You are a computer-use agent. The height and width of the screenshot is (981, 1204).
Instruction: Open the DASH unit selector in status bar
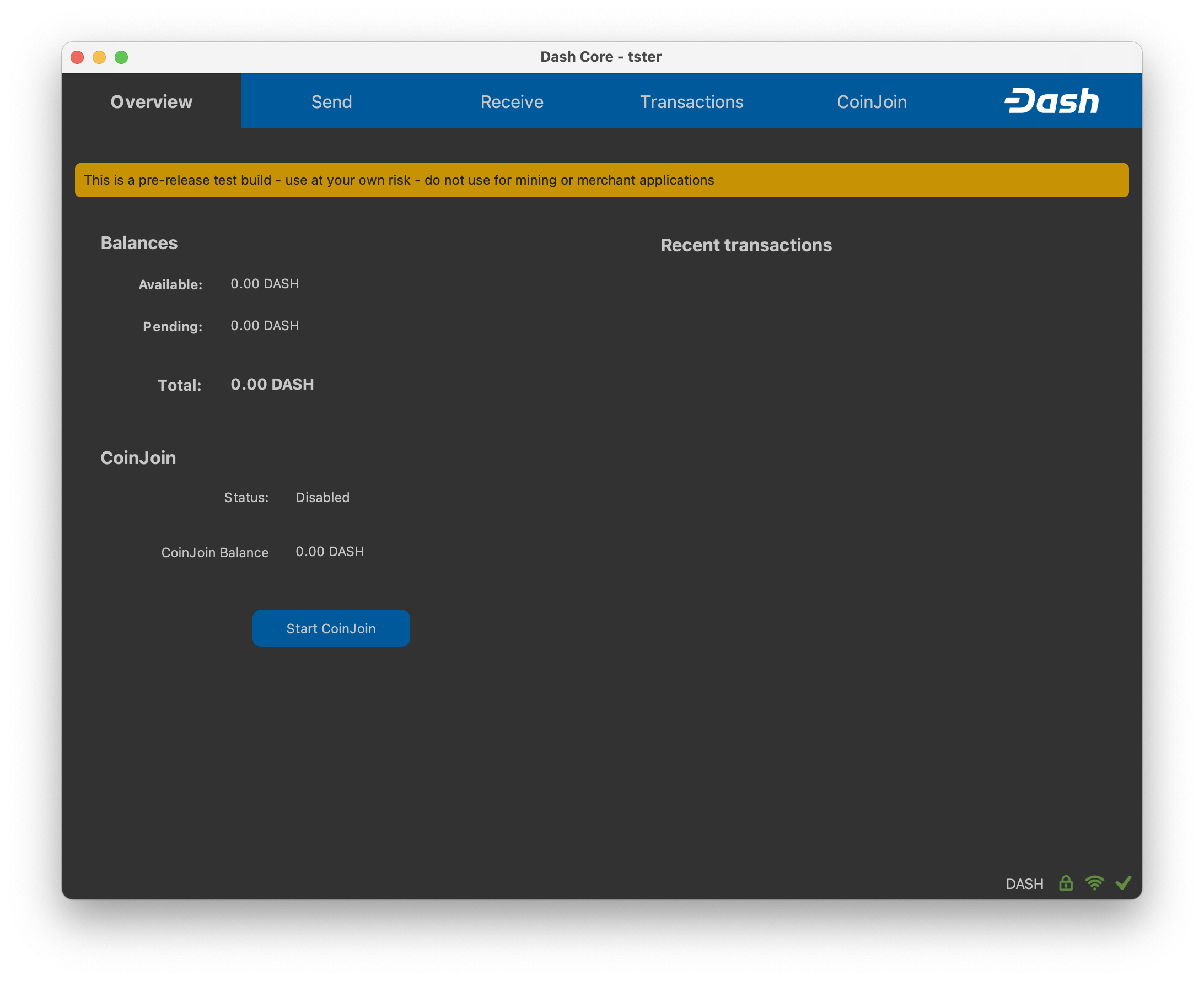click(1024, 885)
